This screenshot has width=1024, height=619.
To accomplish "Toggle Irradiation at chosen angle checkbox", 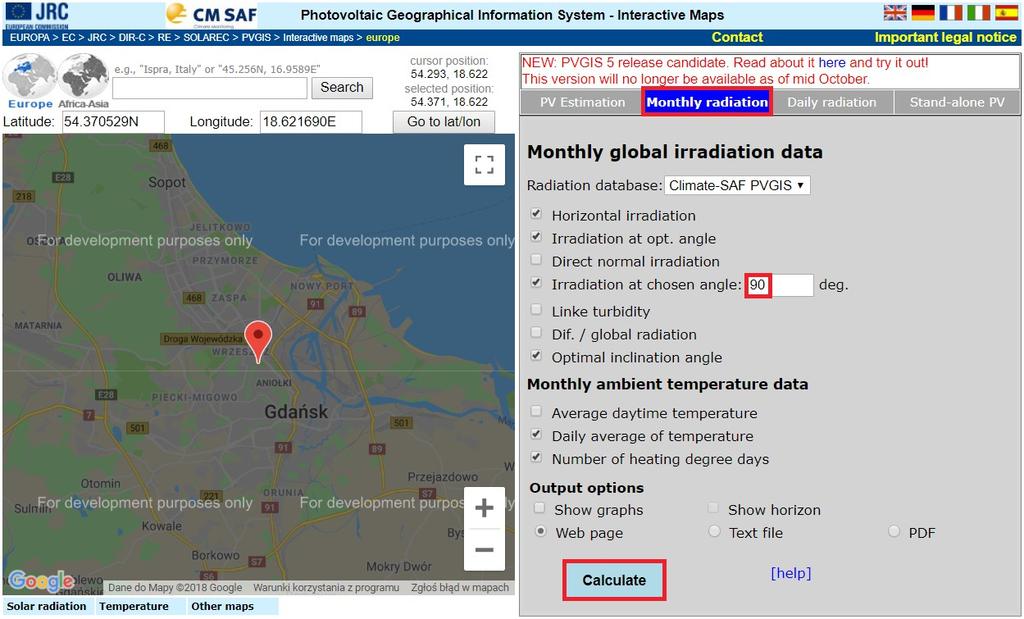I will 536,283.
